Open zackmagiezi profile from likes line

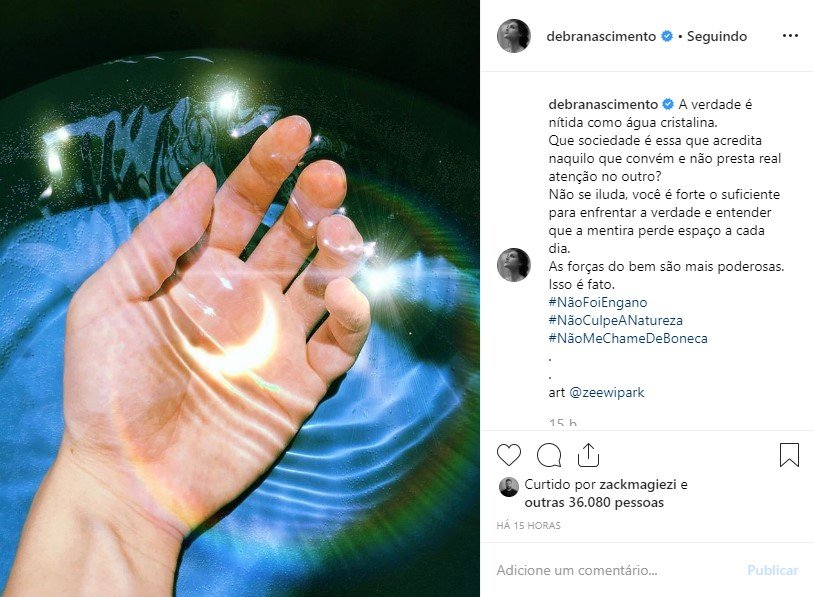638,484
